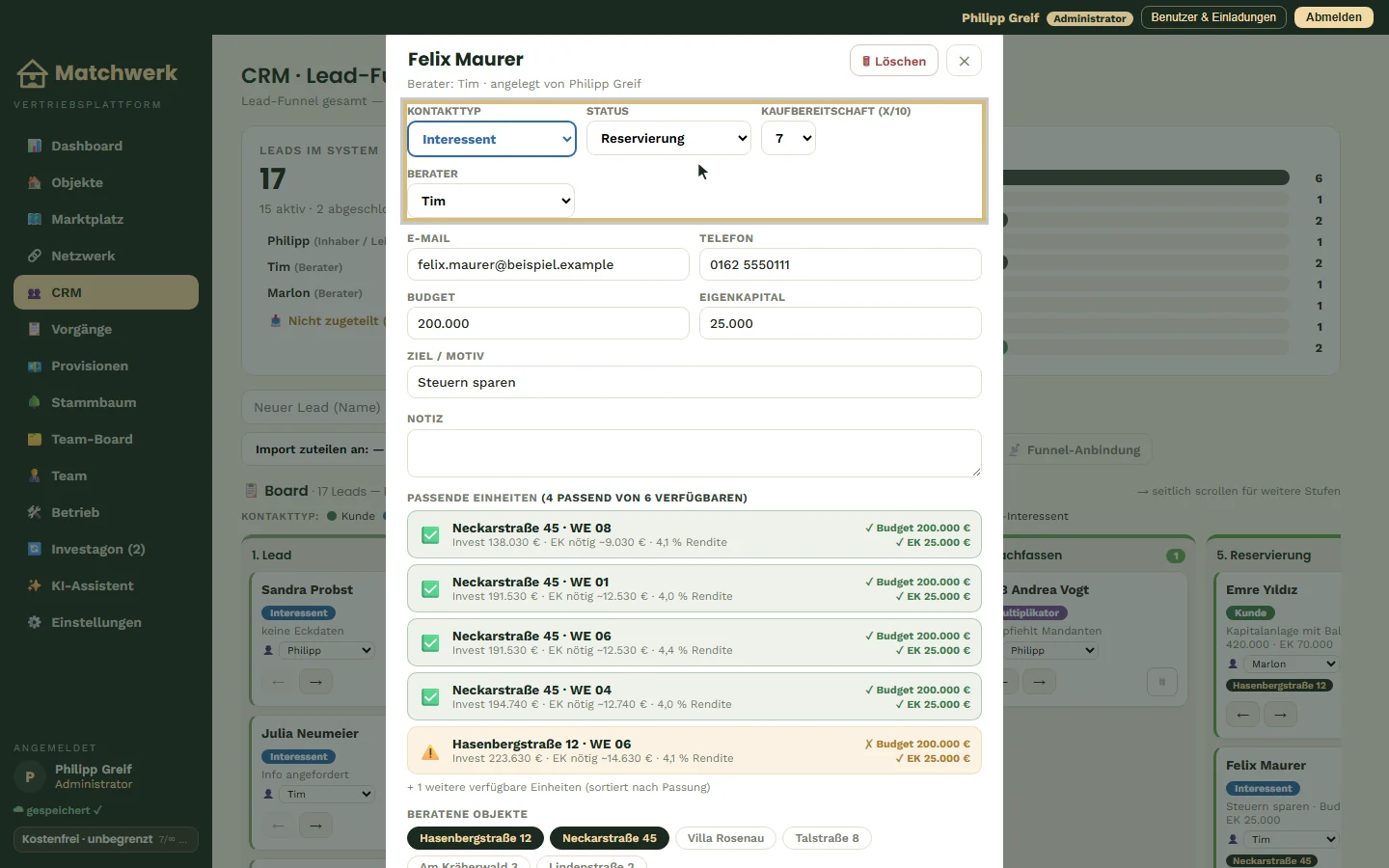
Task: Click the KI-Assistent sparkle icon
Action: click(35, 585)
